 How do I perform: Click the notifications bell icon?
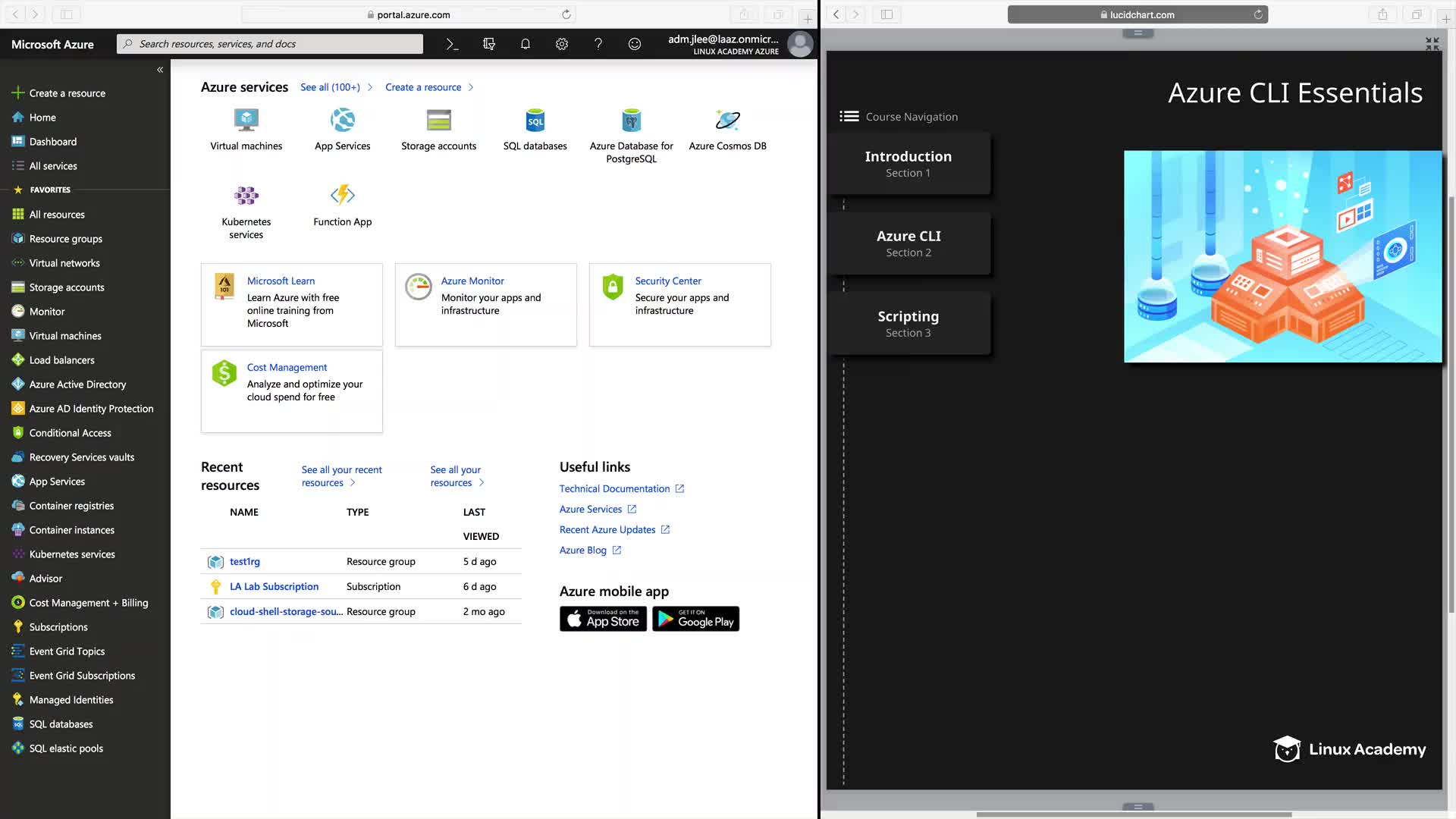point(525,44)
